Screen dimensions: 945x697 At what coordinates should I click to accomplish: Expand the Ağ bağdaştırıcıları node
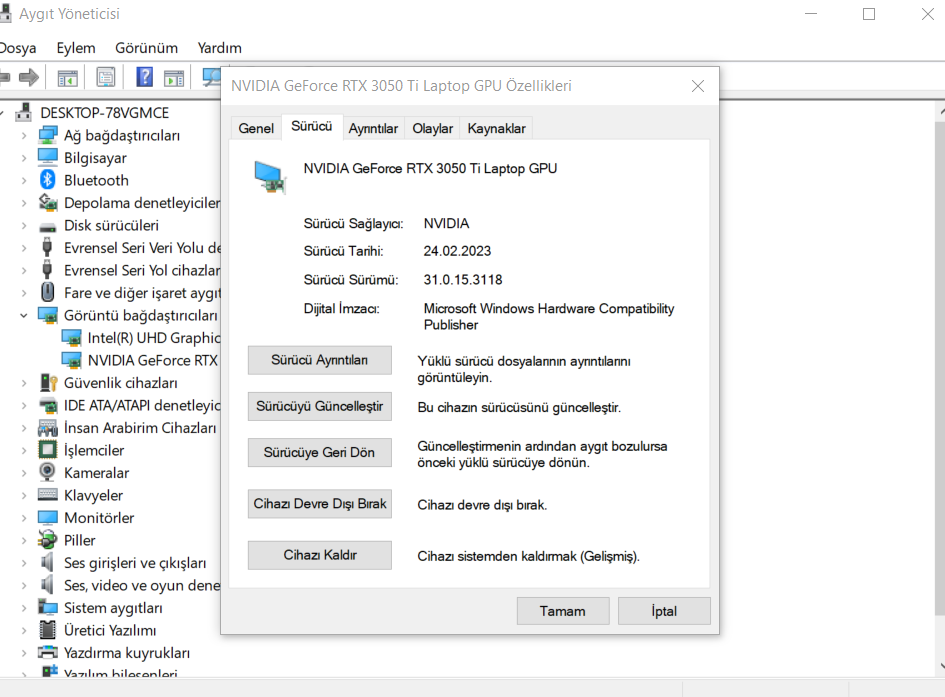[x=24, y=136]
